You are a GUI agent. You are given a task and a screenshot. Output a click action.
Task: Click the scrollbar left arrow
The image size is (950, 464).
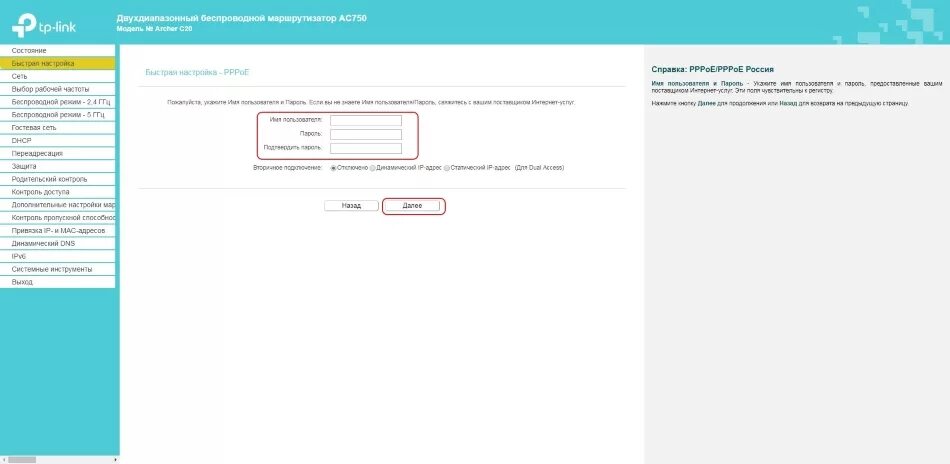point(3,460)
